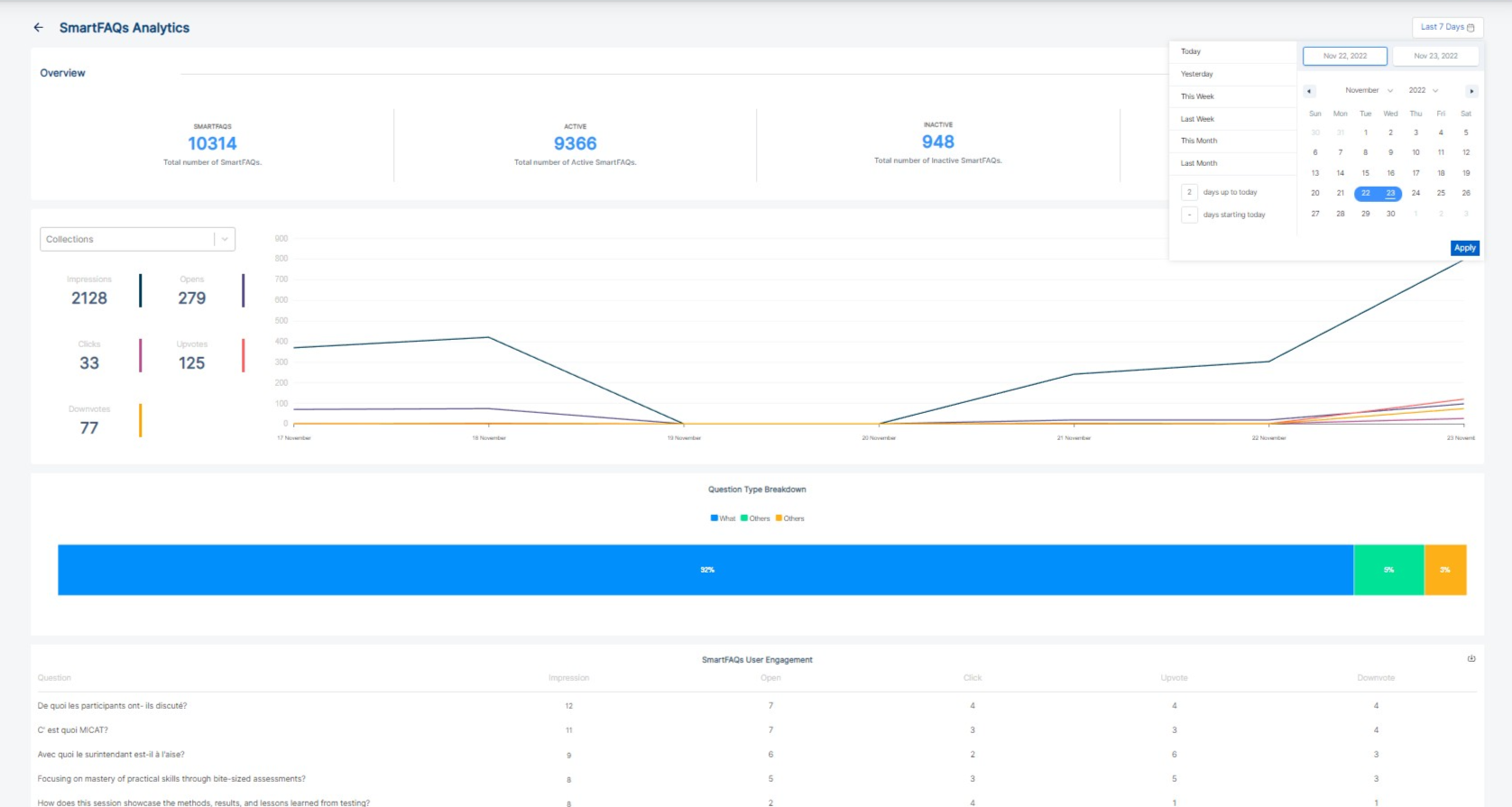Click the 18 November chart axis label

[489, 438]
